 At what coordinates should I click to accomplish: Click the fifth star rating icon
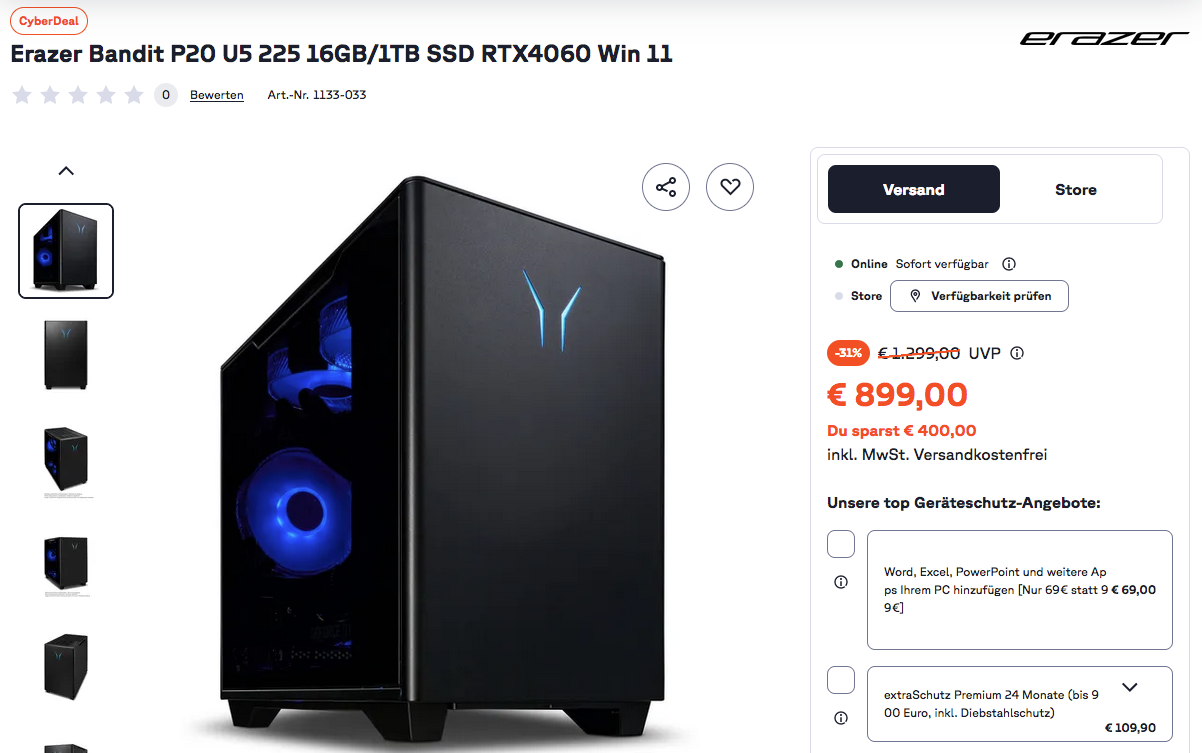pyautogui.click(x=134, y=95)
